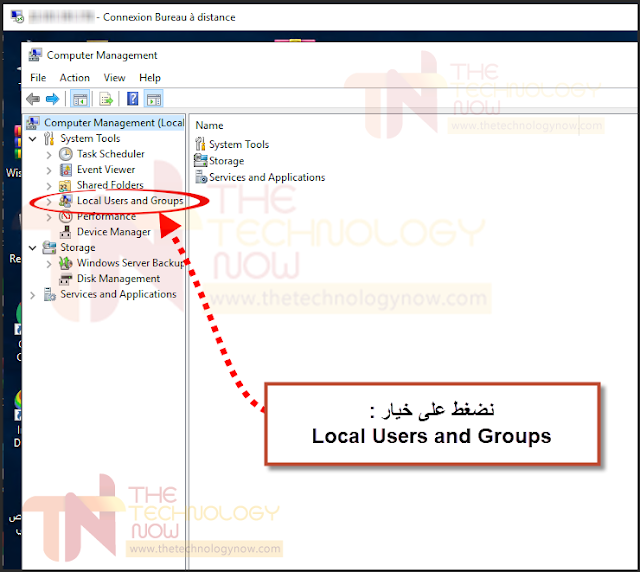Click the Device Manager icon in tree
640x572 pixels.
pyautogui.click(x=65, y=232)
